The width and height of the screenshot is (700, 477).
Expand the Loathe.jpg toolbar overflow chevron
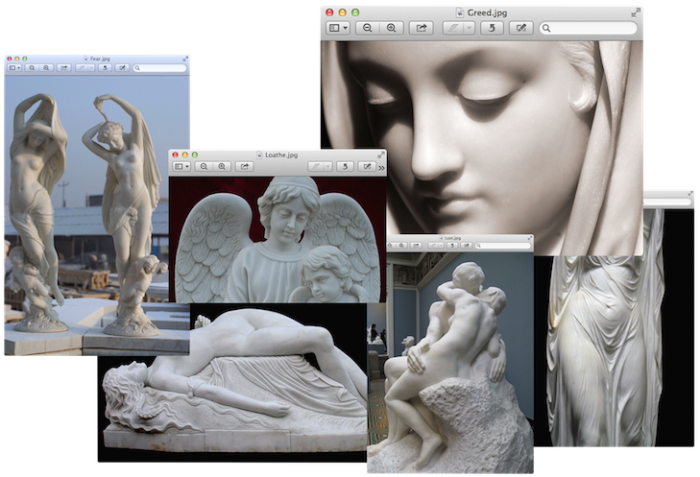[x=381, y=167]
